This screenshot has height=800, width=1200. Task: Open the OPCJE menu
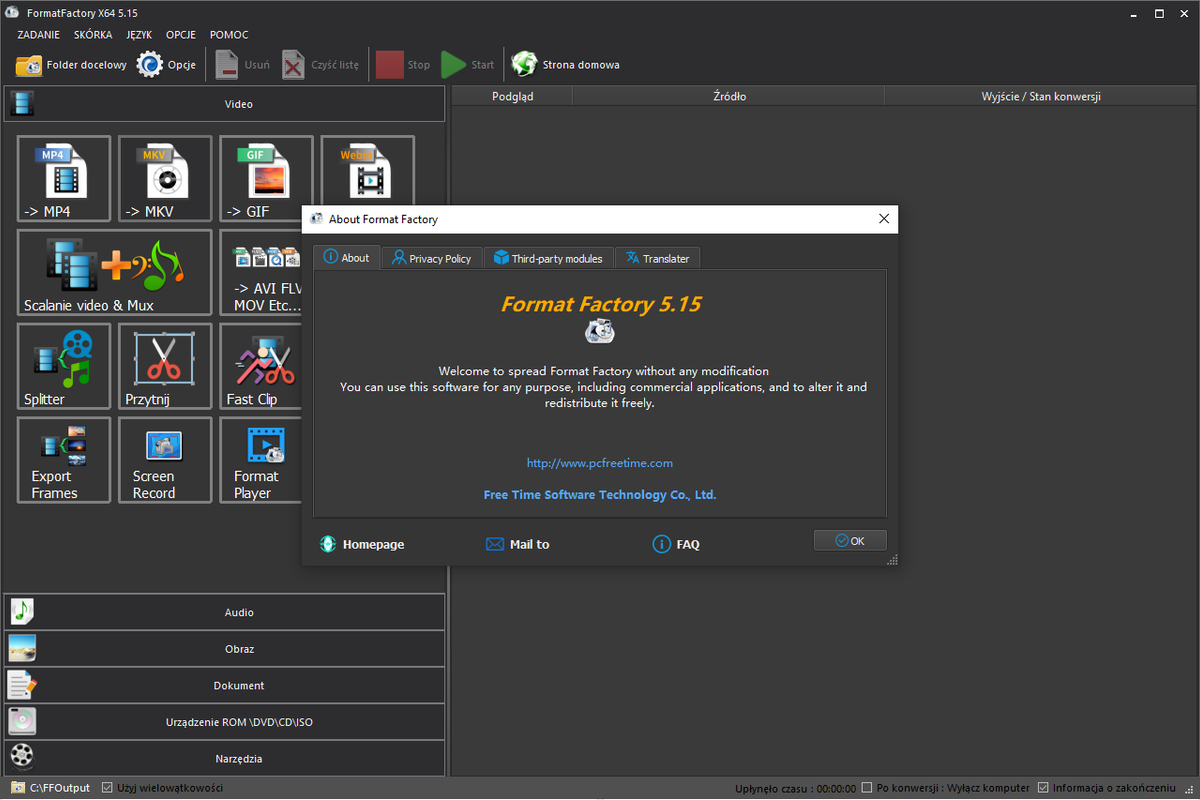pos(181,35)
